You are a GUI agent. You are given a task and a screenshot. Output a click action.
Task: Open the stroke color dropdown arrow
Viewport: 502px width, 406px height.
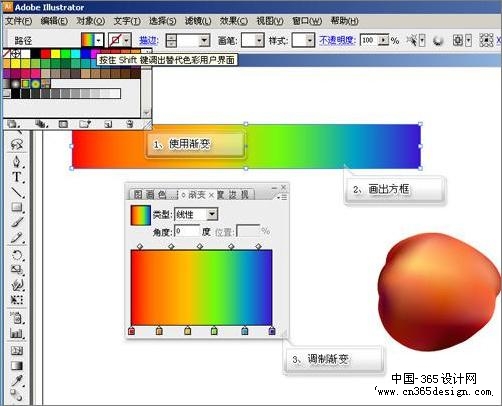(127, 41)
